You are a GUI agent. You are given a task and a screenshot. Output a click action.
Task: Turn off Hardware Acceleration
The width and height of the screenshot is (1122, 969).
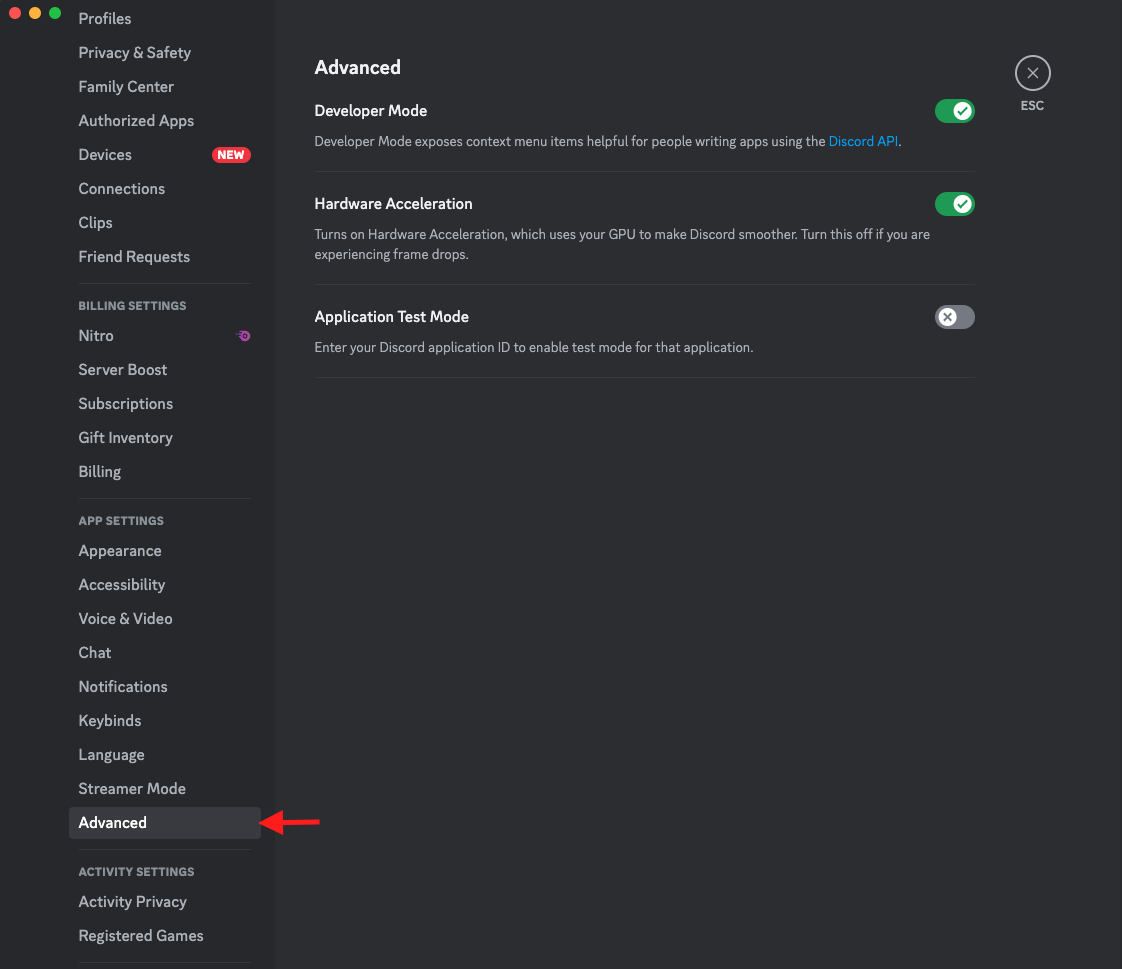point(954,204)
